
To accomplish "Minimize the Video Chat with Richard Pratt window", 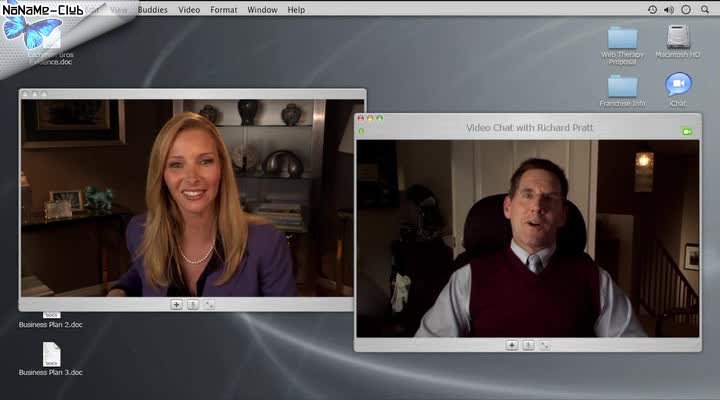I will coord(370,118).
